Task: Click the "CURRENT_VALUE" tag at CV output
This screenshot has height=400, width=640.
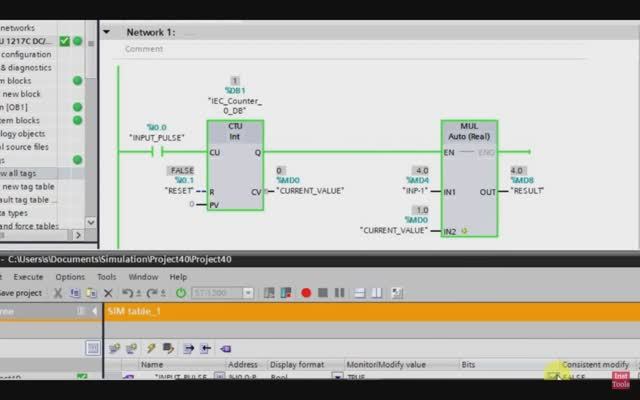Action: tap(310, 191)
